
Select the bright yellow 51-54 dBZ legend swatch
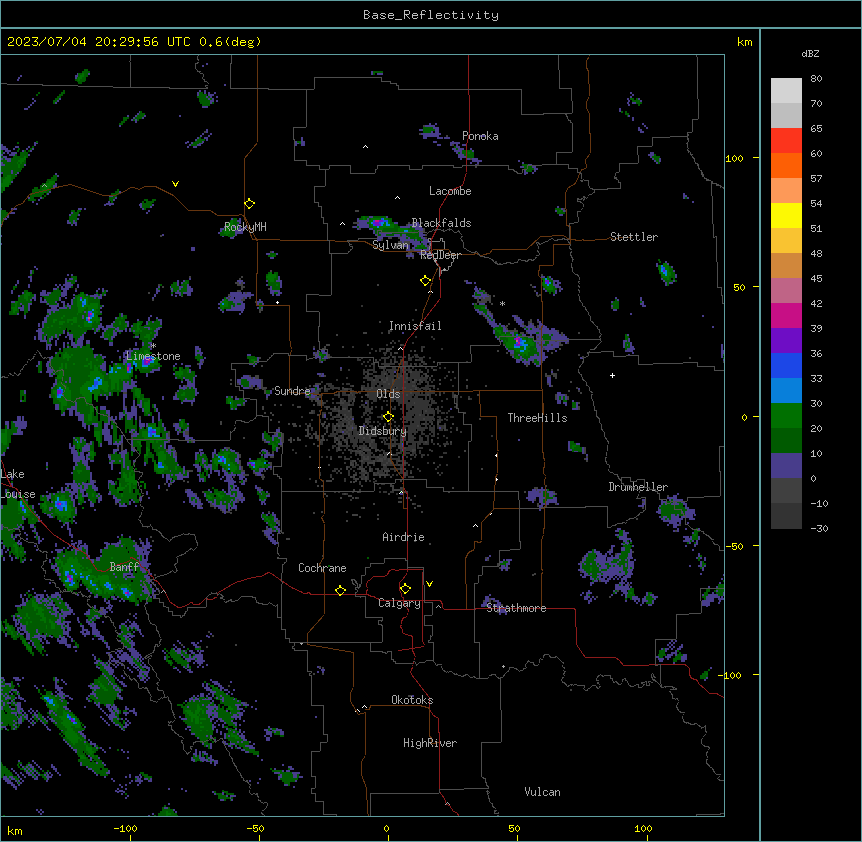[x=786, y=215]
